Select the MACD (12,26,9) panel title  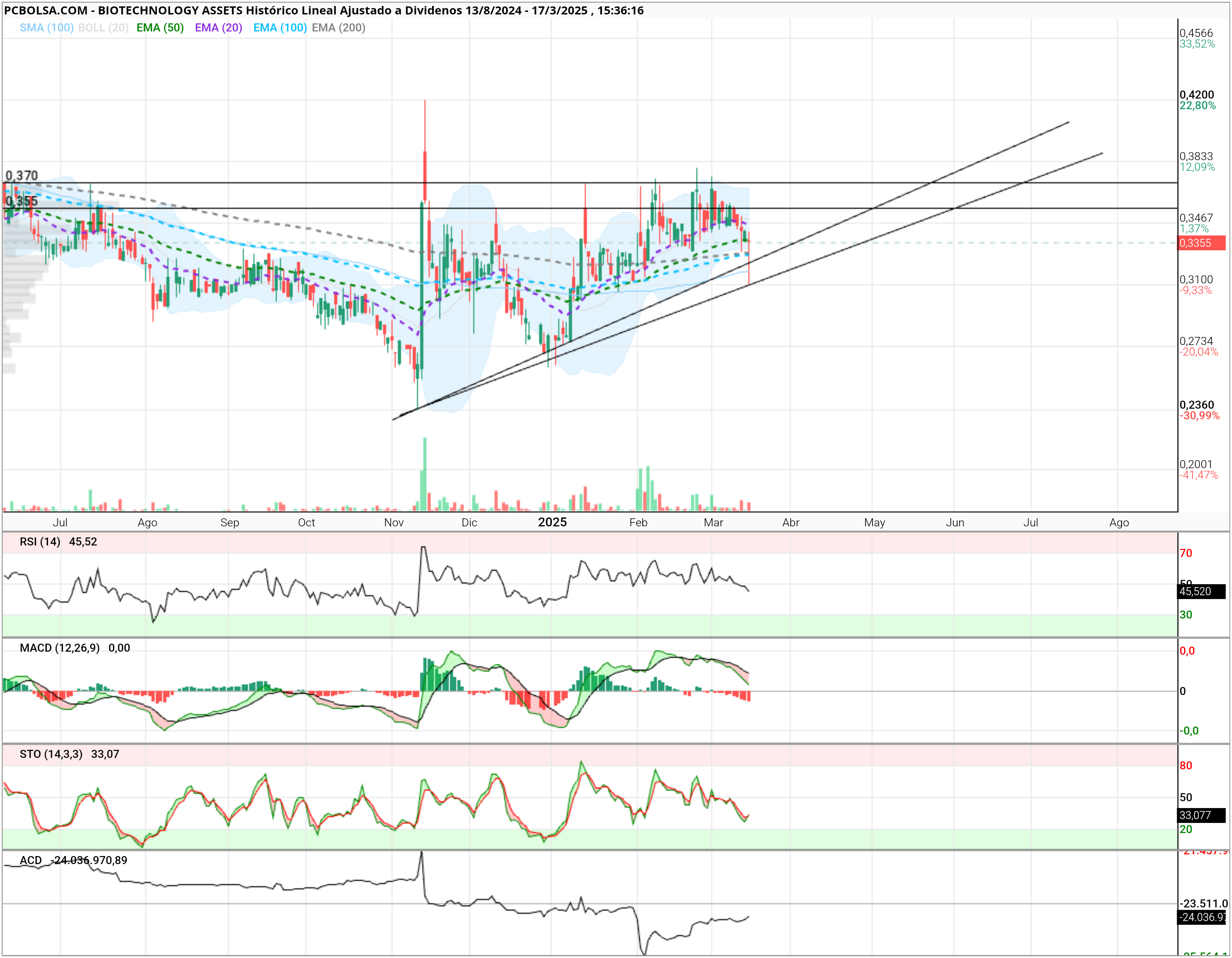(59, 648)
